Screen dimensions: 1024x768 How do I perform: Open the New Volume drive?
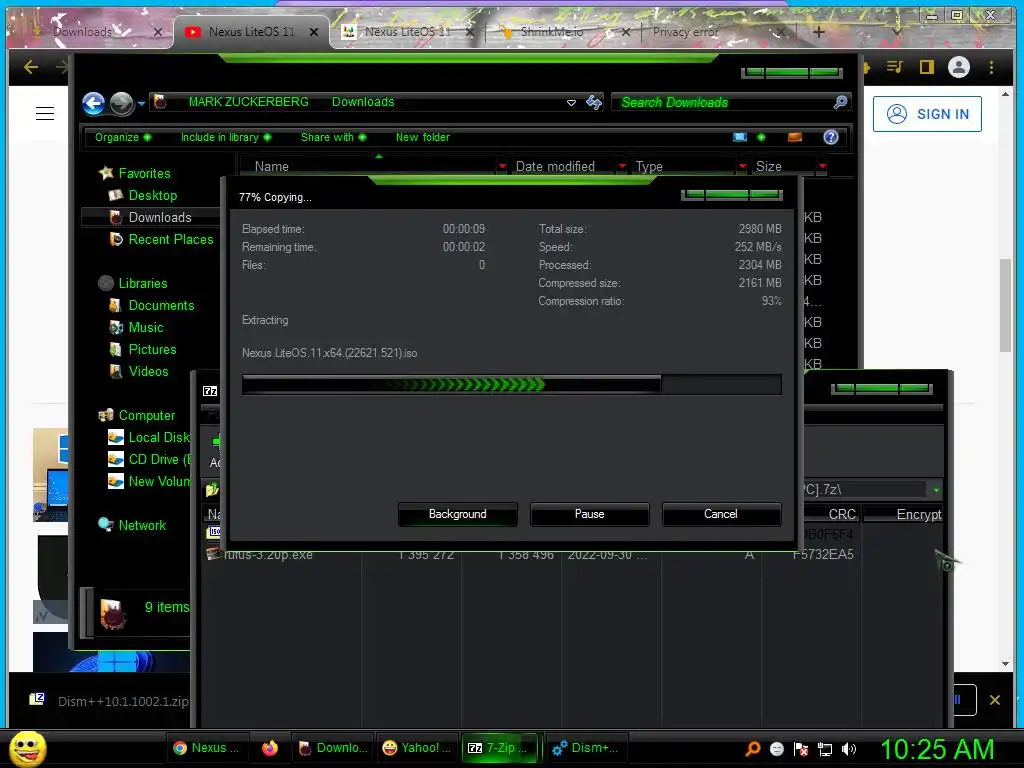158,481
